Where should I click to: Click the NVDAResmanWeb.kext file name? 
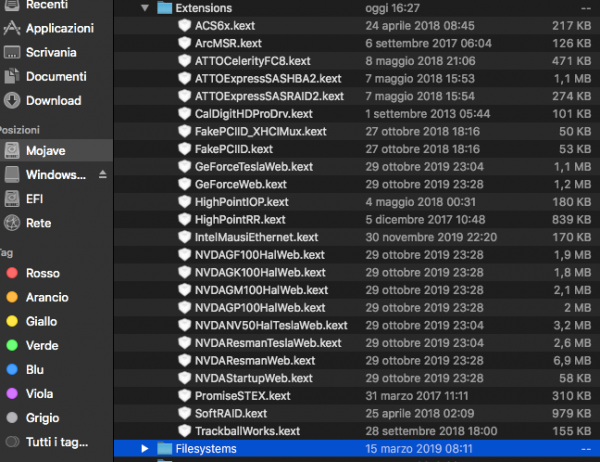pyautogui.click(x=255, y=361)
